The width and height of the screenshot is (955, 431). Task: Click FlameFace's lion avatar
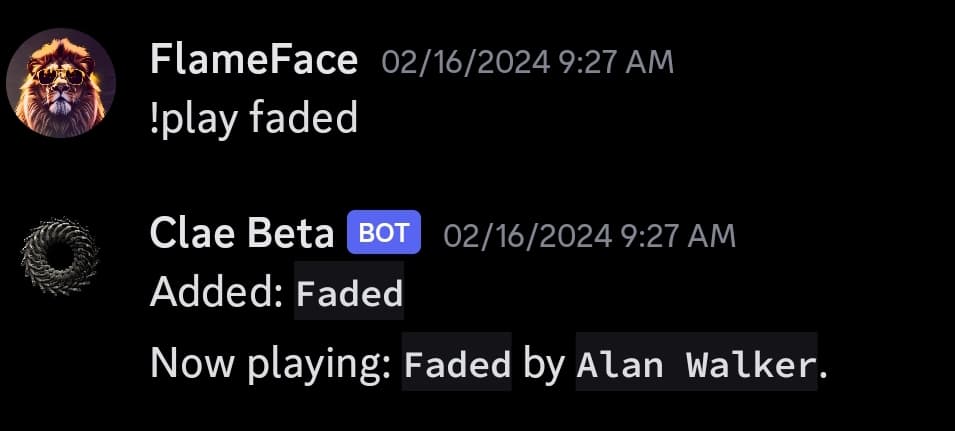point(61,83)
